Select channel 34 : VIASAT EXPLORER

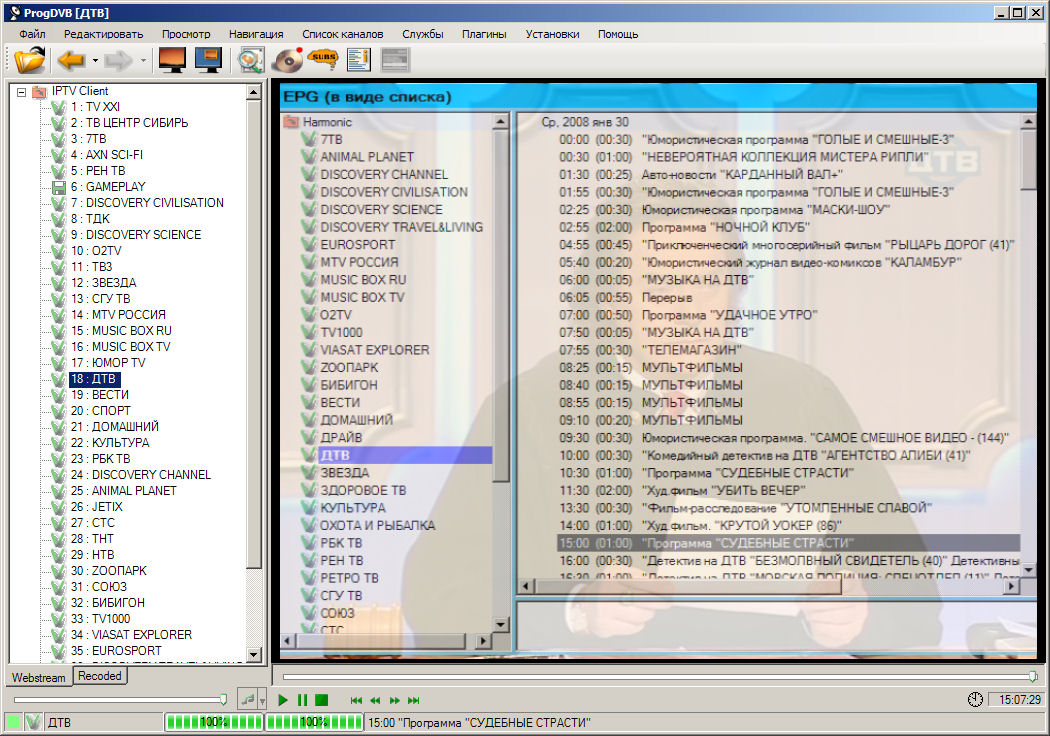coord(131,634)
